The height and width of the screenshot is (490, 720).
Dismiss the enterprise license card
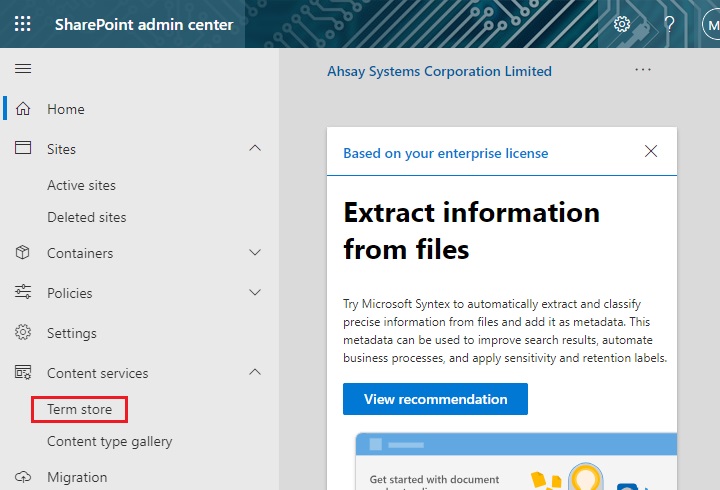click(651, 152)
